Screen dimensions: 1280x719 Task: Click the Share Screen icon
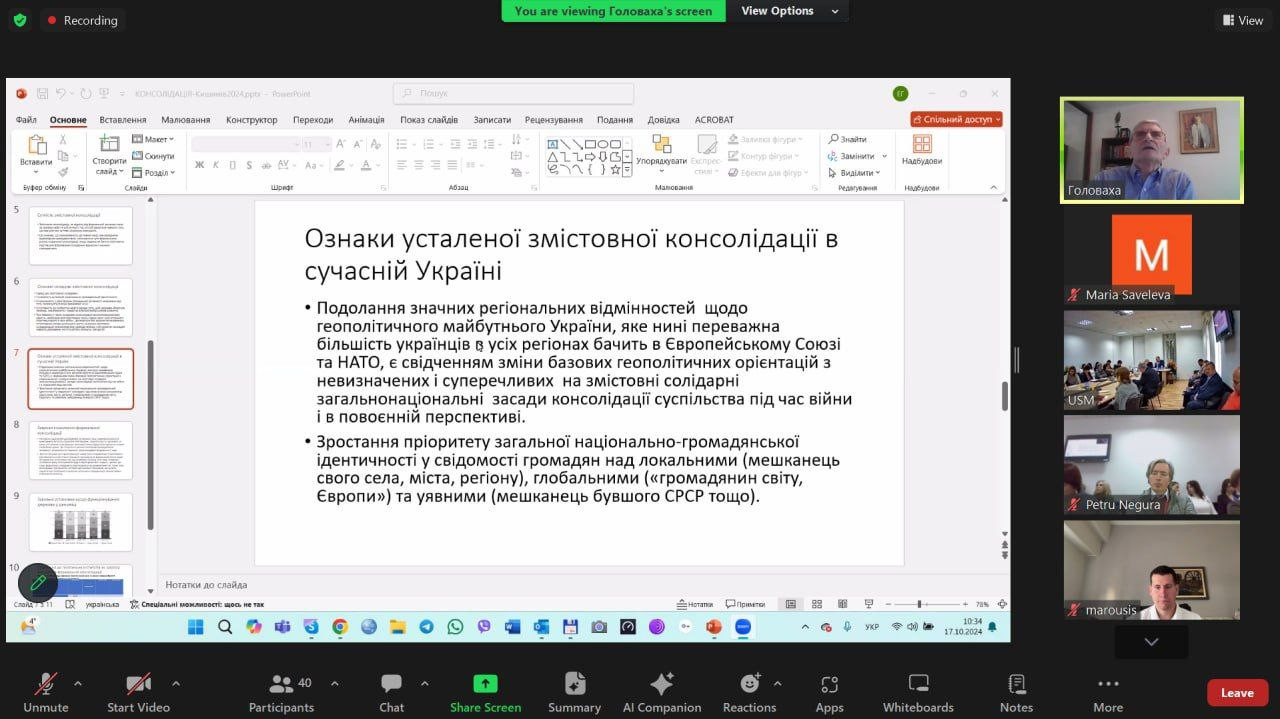pos(485,684)
